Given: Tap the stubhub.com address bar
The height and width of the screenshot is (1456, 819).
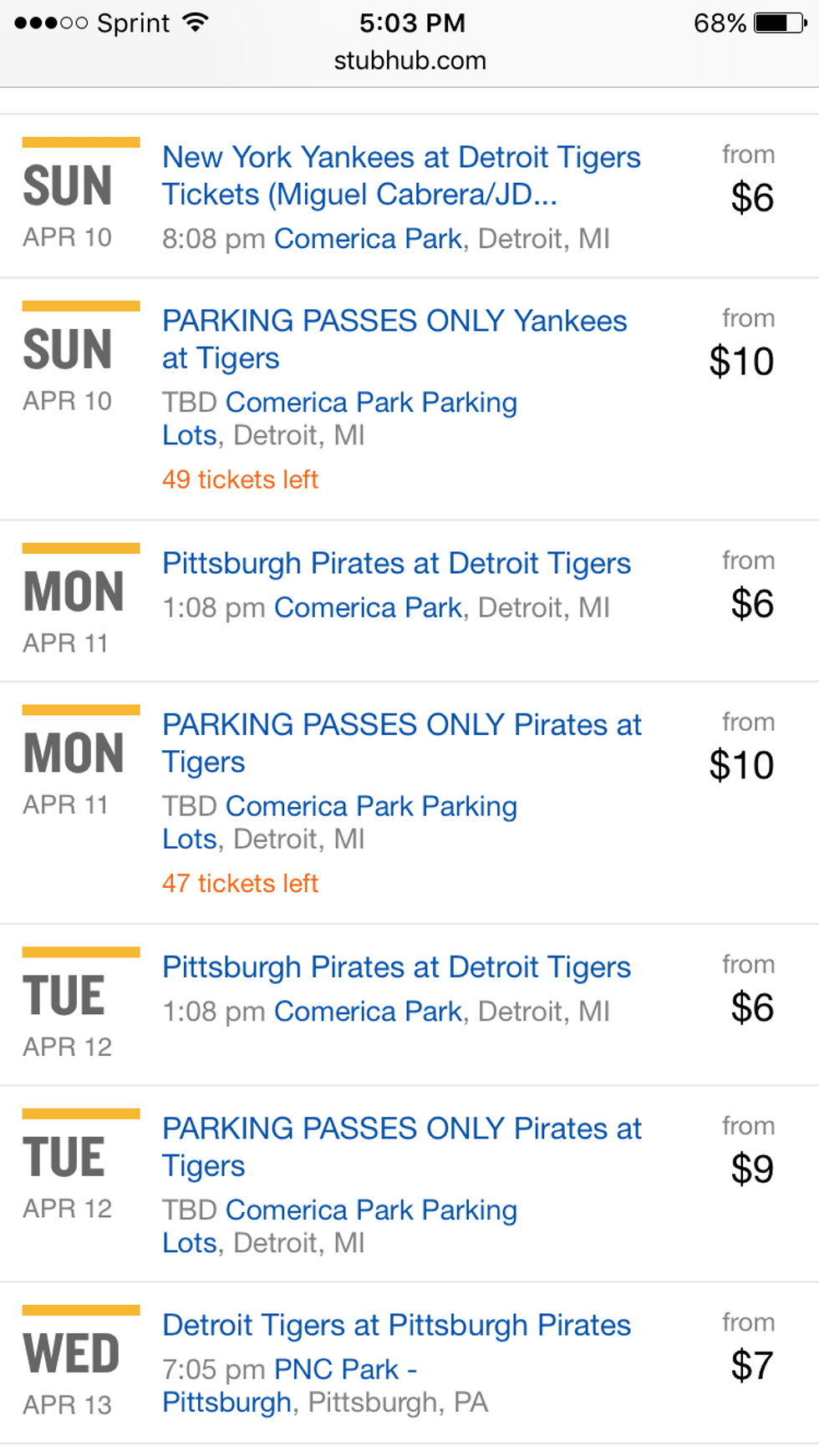Looking at the screenshot, I should pyautogui.click(x=409, y=61).
